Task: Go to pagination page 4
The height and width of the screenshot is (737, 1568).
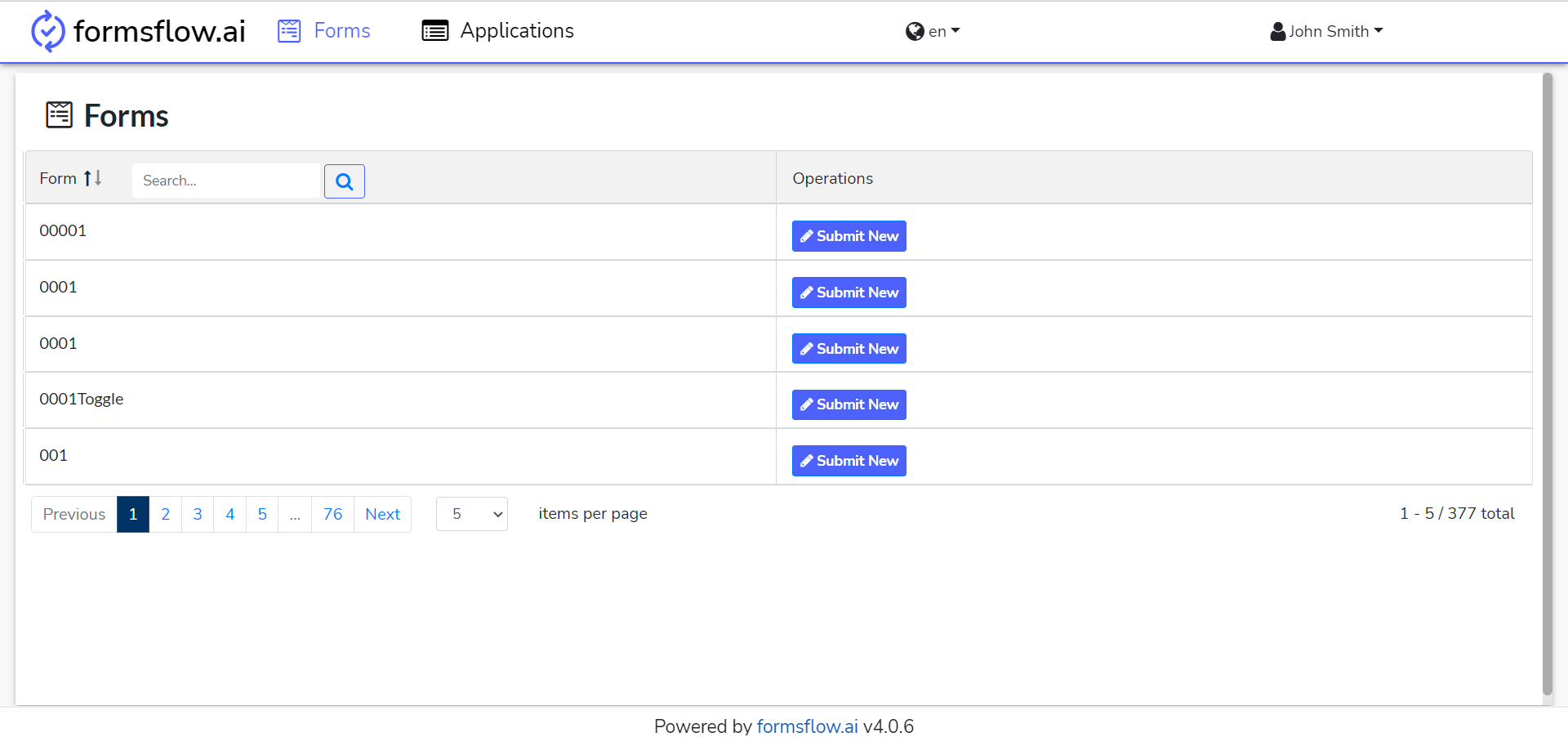Action: click(230, 514)
